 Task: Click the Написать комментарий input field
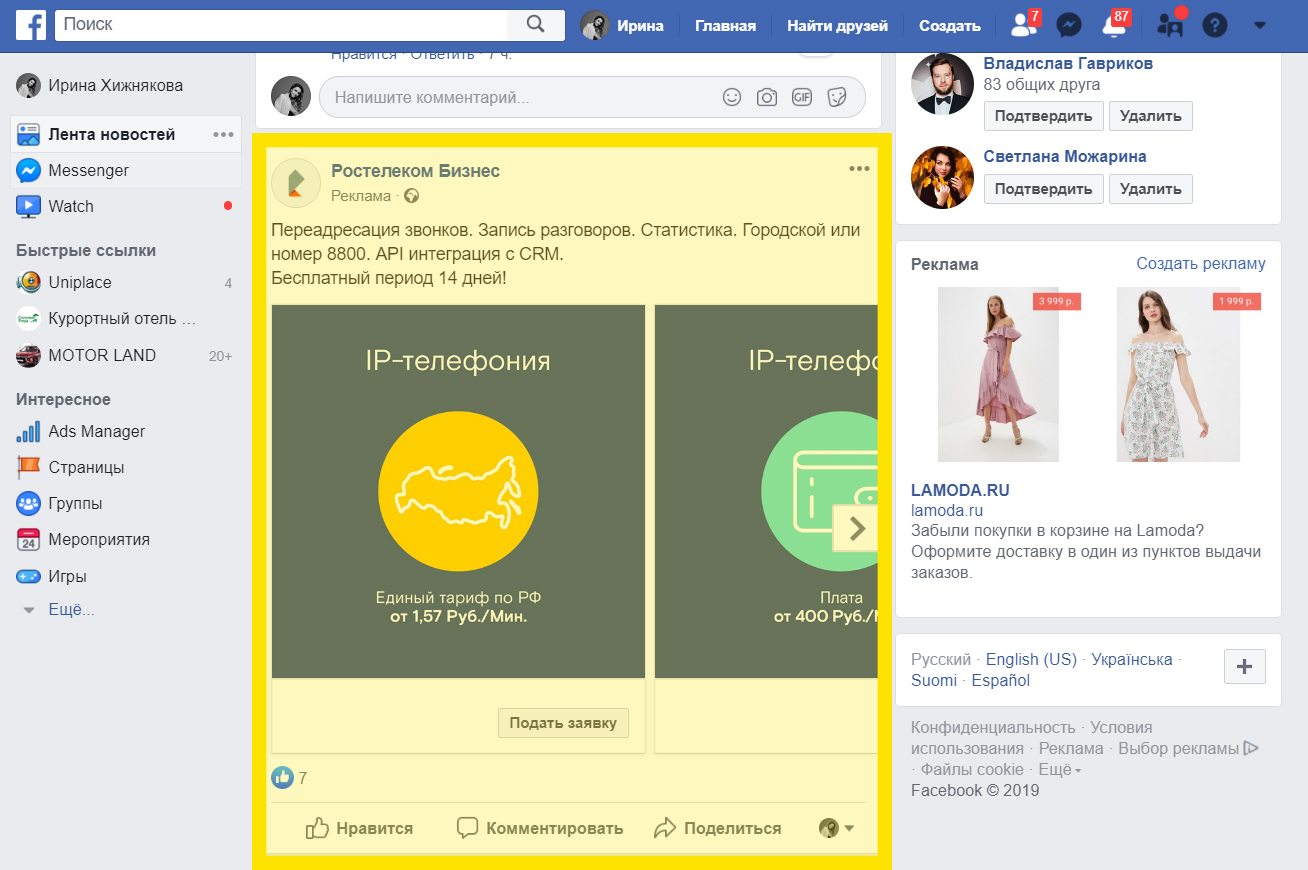coord(592,97)
